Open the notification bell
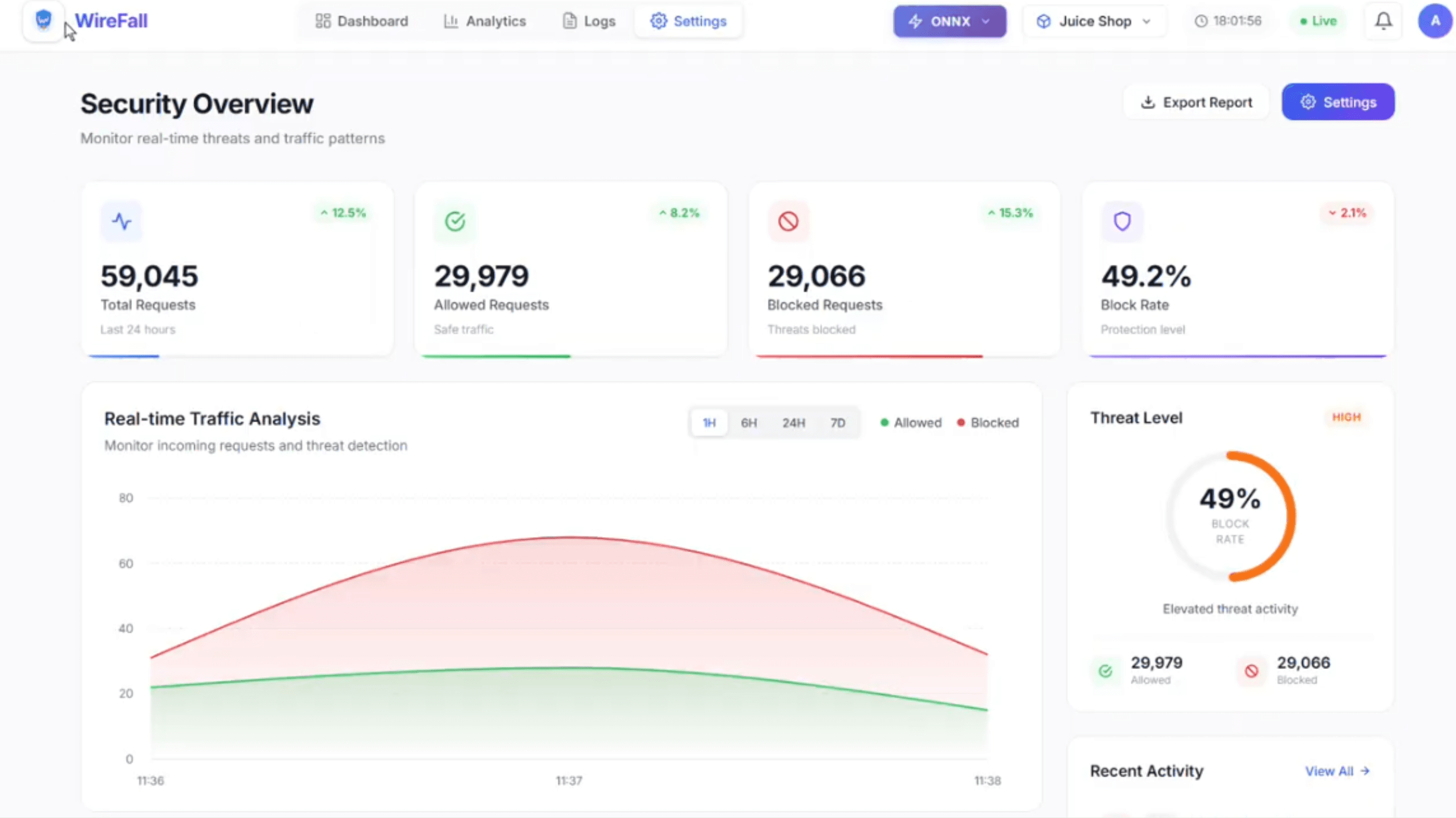1456x818 pixels. [x=1383, y=21]
